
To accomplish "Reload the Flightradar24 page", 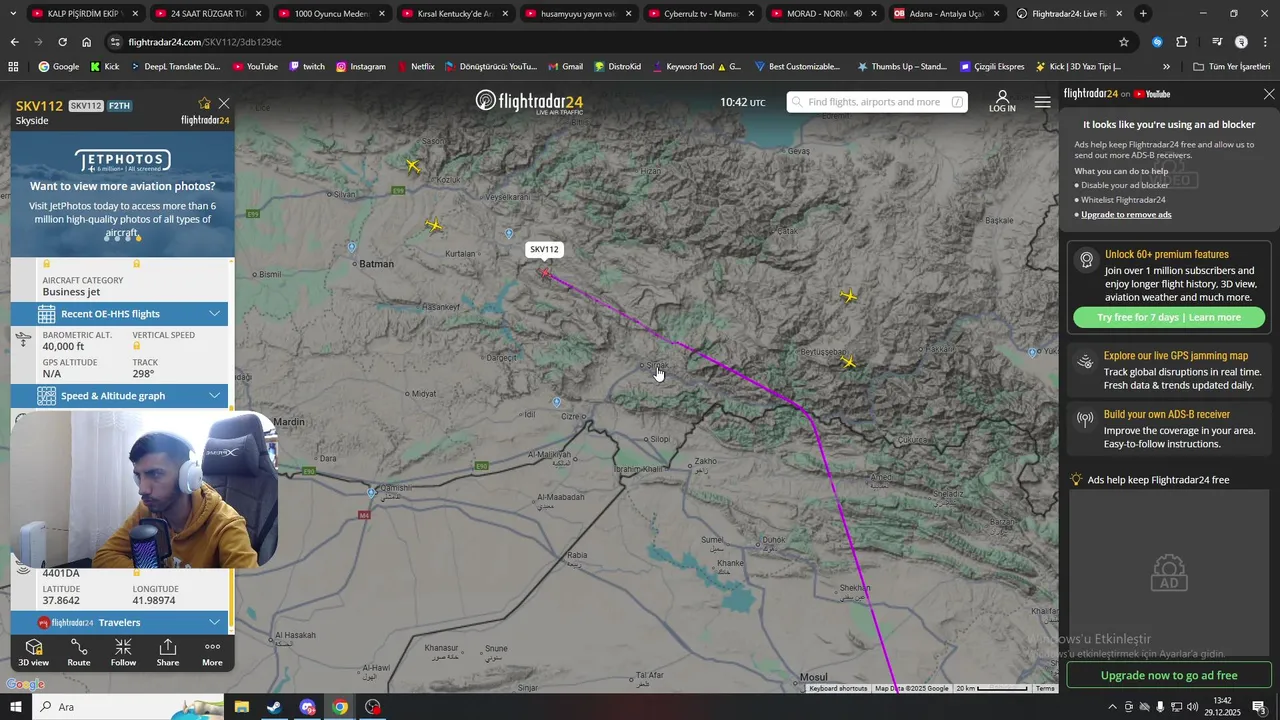I will [x=62, y=42].
